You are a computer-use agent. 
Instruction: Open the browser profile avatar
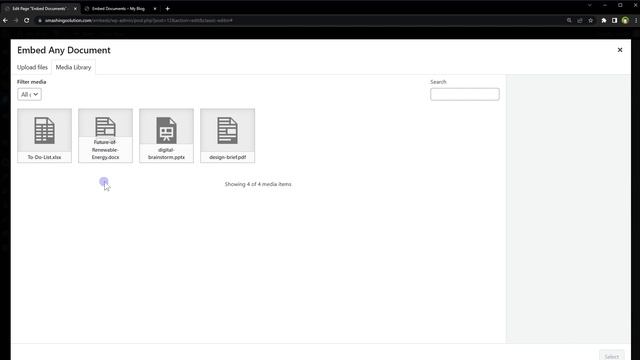point(625,20)
